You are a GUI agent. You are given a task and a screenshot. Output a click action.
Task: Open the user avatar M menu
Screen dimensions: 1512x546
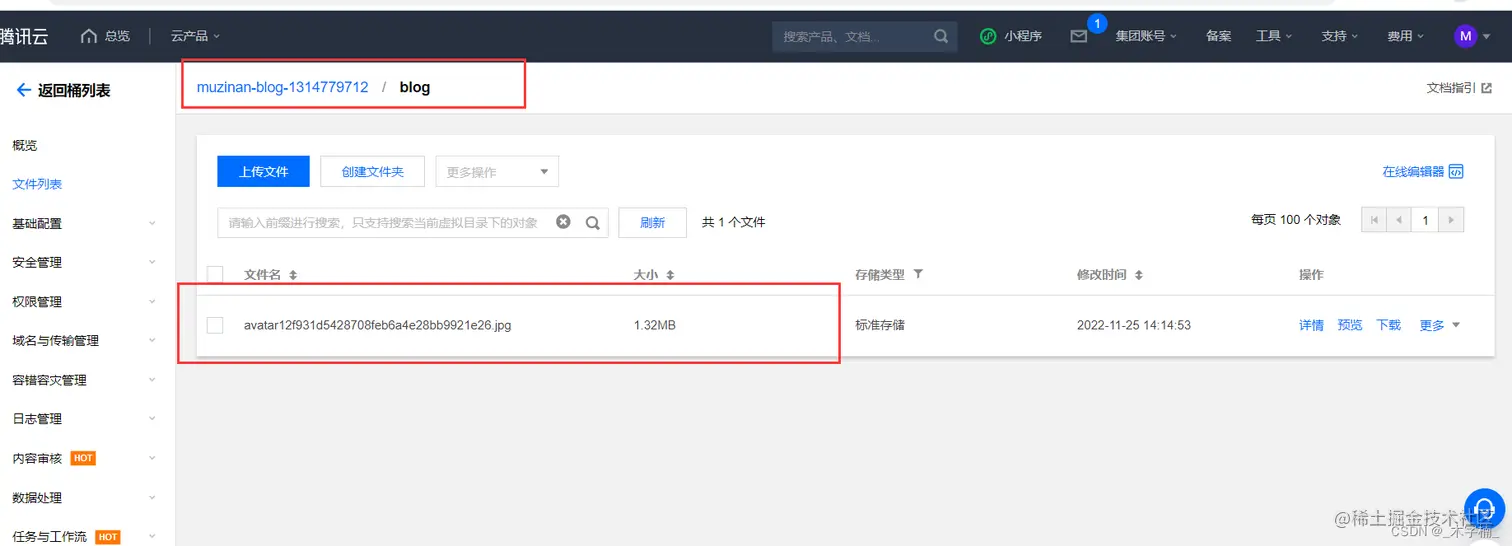(1465, 36)
